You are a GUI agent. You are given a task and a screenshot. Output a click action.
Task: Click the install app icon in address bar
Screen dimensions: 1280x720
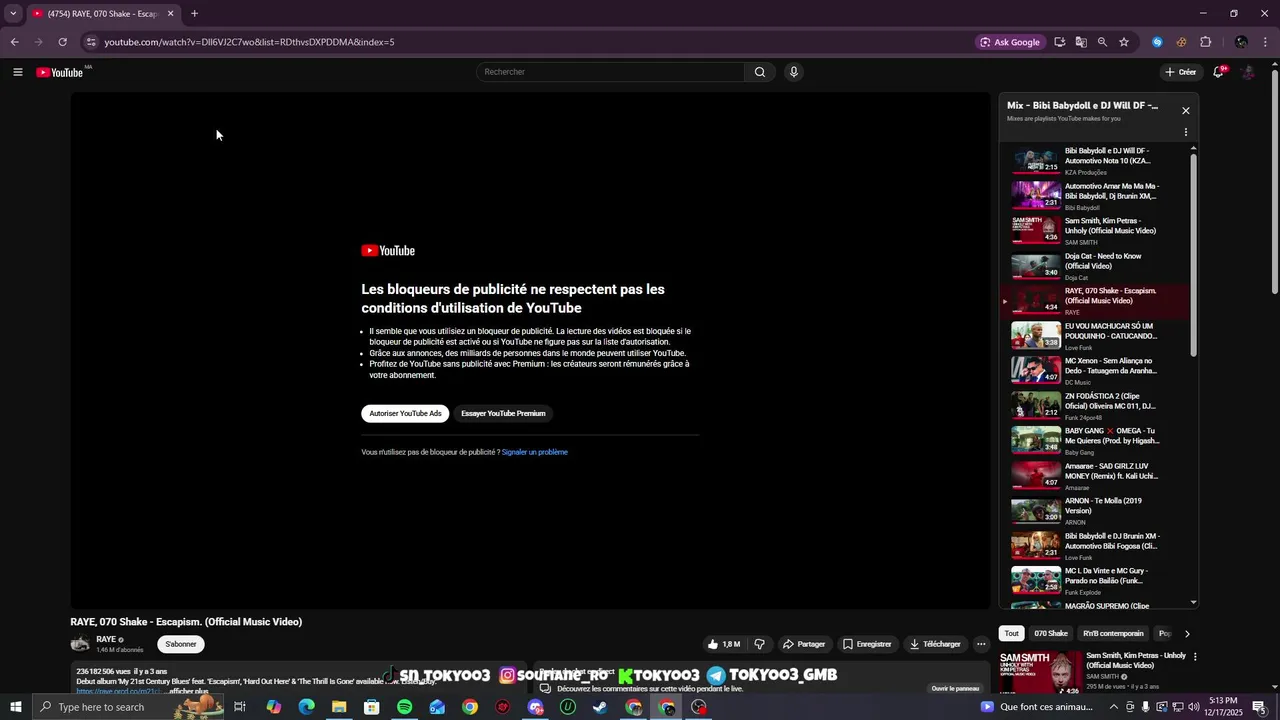[x=1059, y=42]
